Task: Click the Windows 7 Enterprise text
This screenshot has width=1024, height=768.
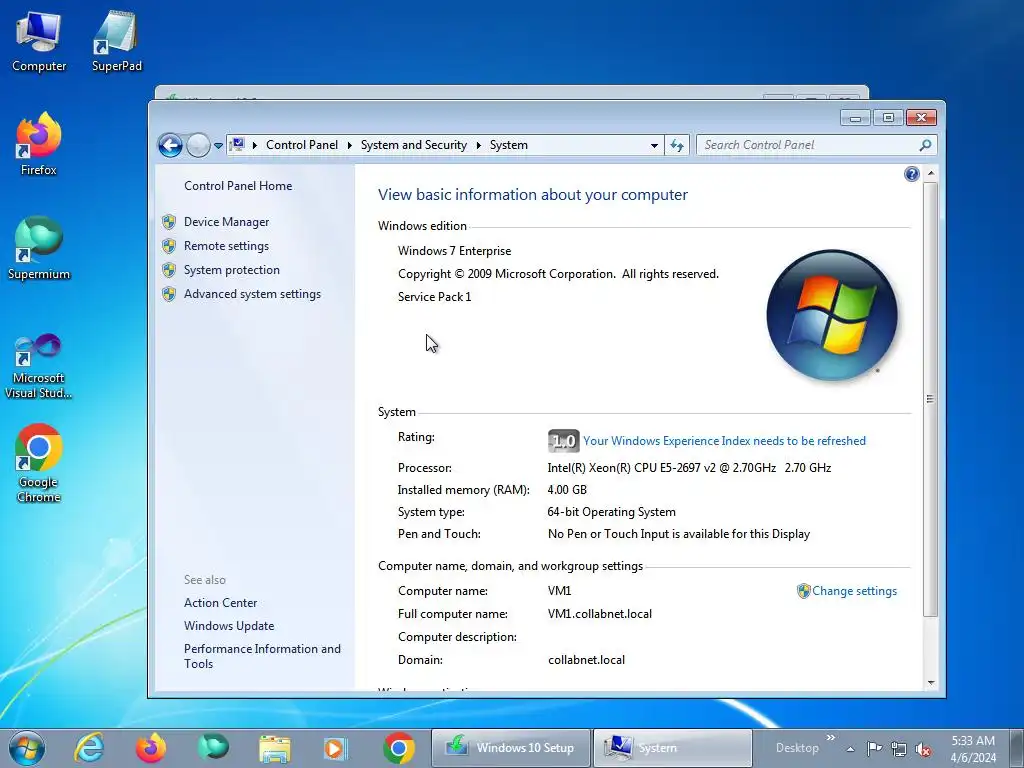Action: pos(455,251)
